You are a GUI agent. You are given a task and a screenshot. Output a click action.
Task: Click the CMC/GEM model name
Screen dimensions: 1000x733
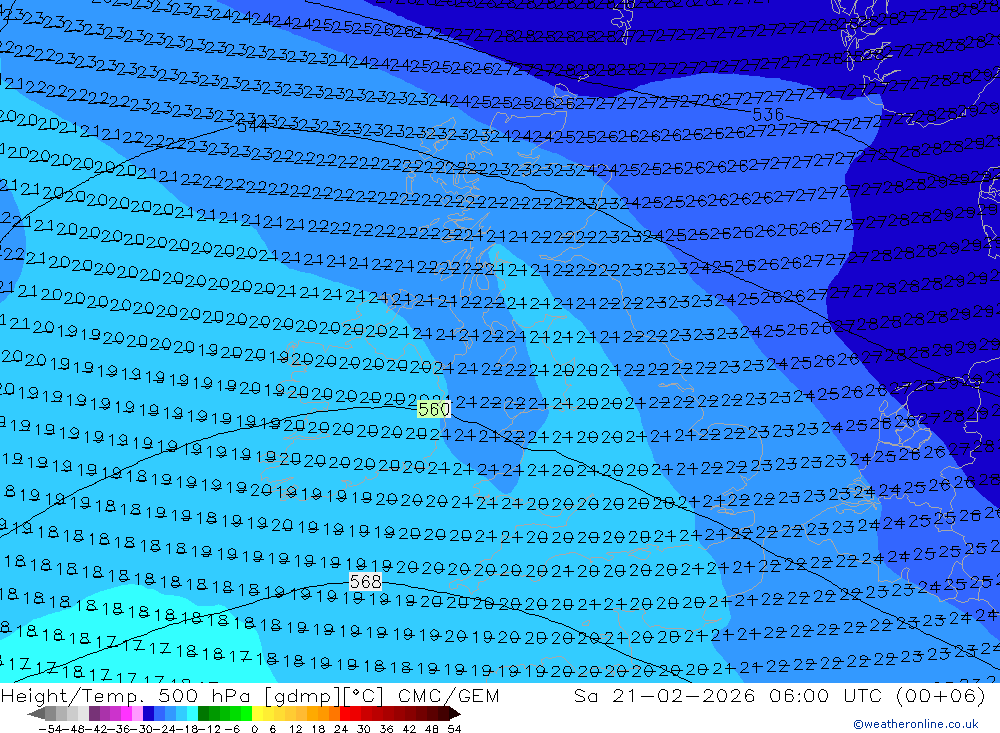pyautogui.click(x=448, y=695)
